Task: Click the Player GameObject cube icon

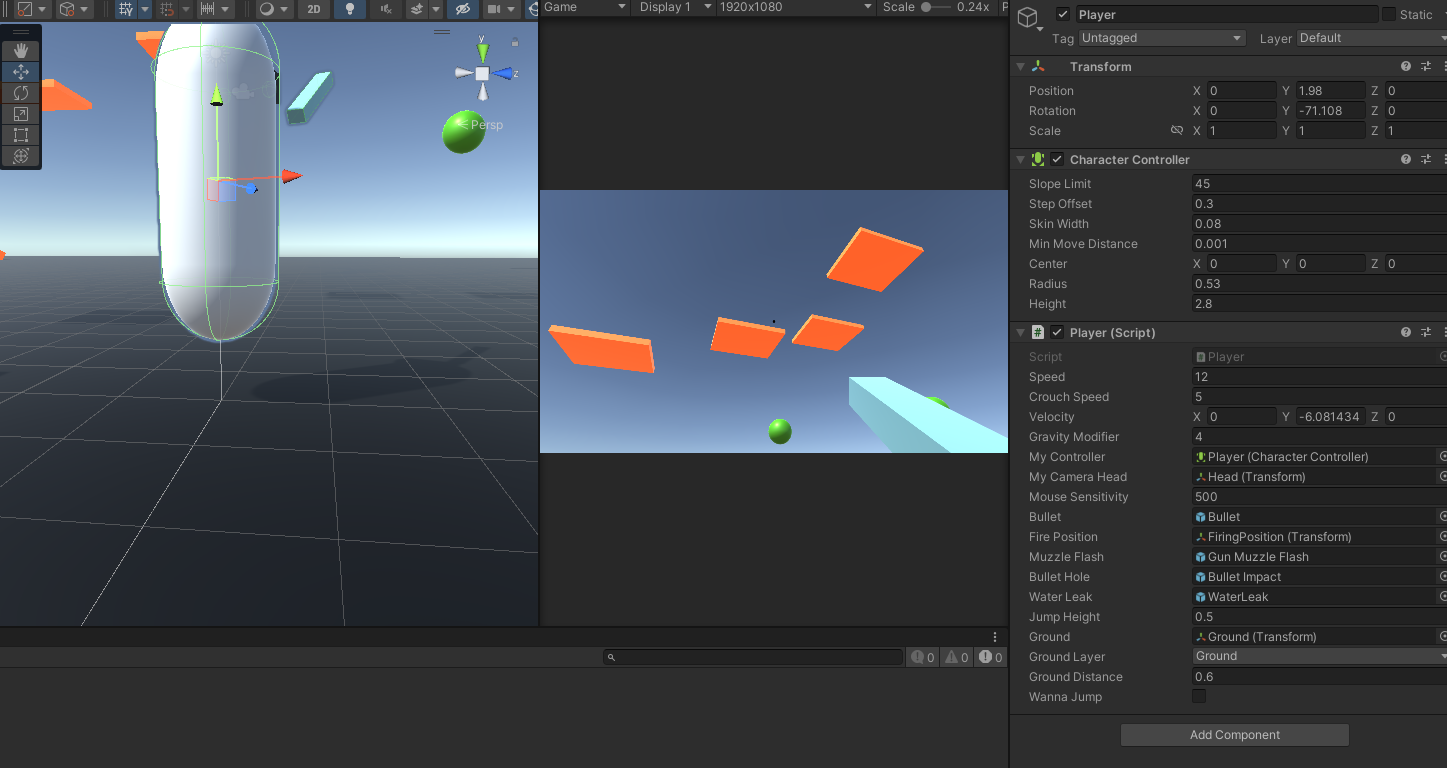Action: (x=1028, y=17)
